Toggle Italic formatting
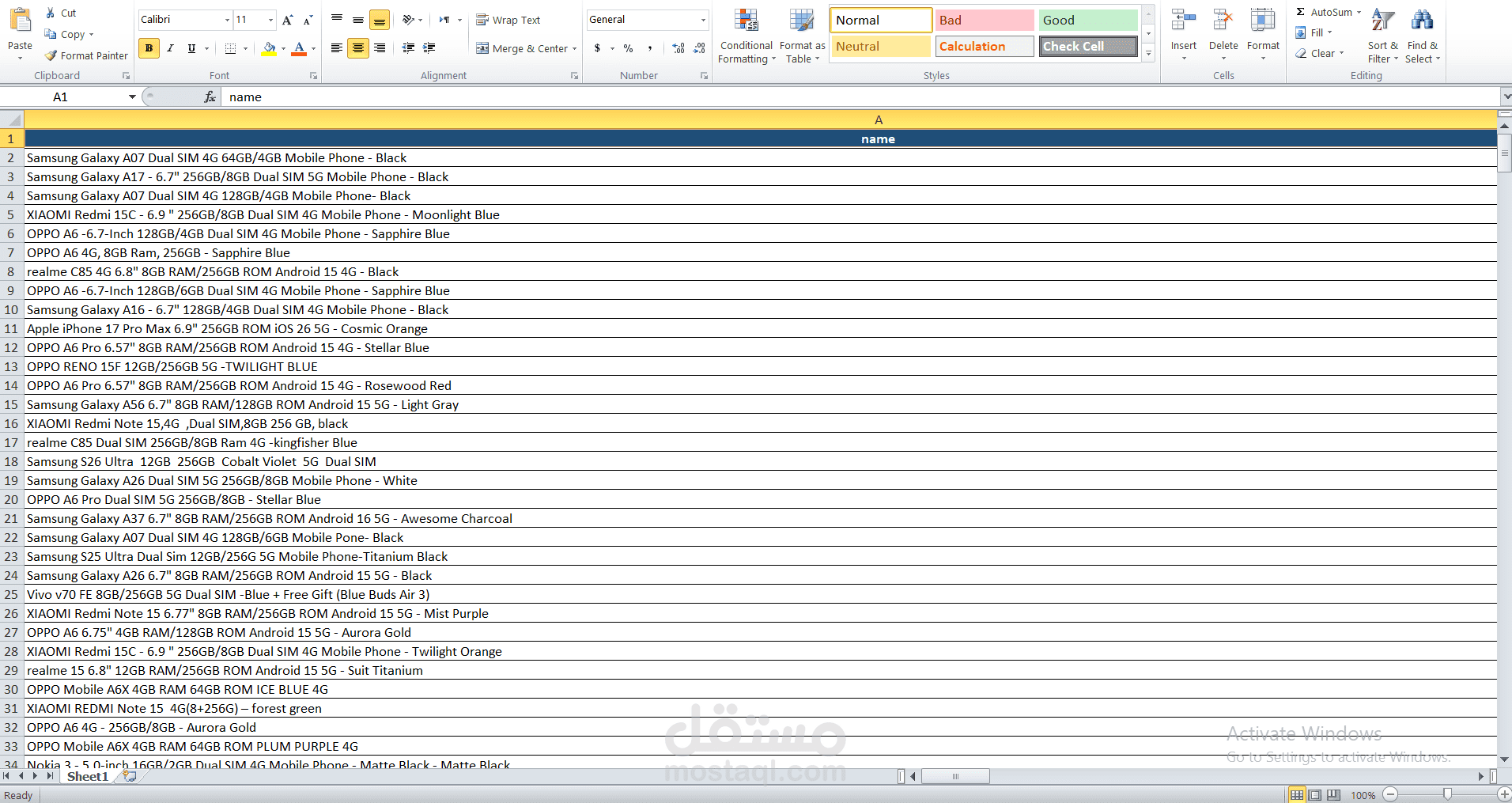This screenshot has height=803, width=1512. [170, 48]
